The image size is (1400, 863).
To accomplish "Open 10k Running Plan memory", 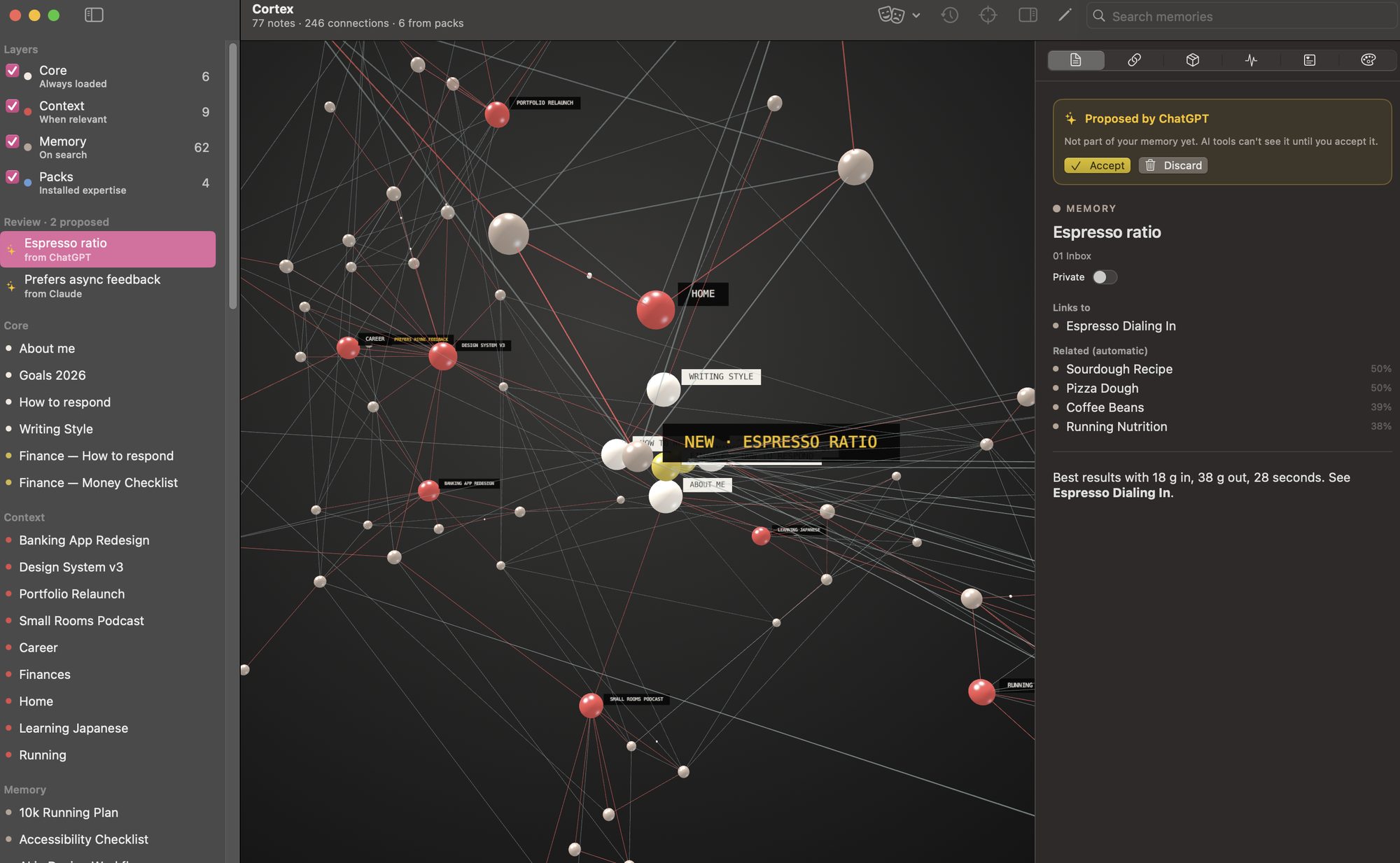I will [69, 813].
